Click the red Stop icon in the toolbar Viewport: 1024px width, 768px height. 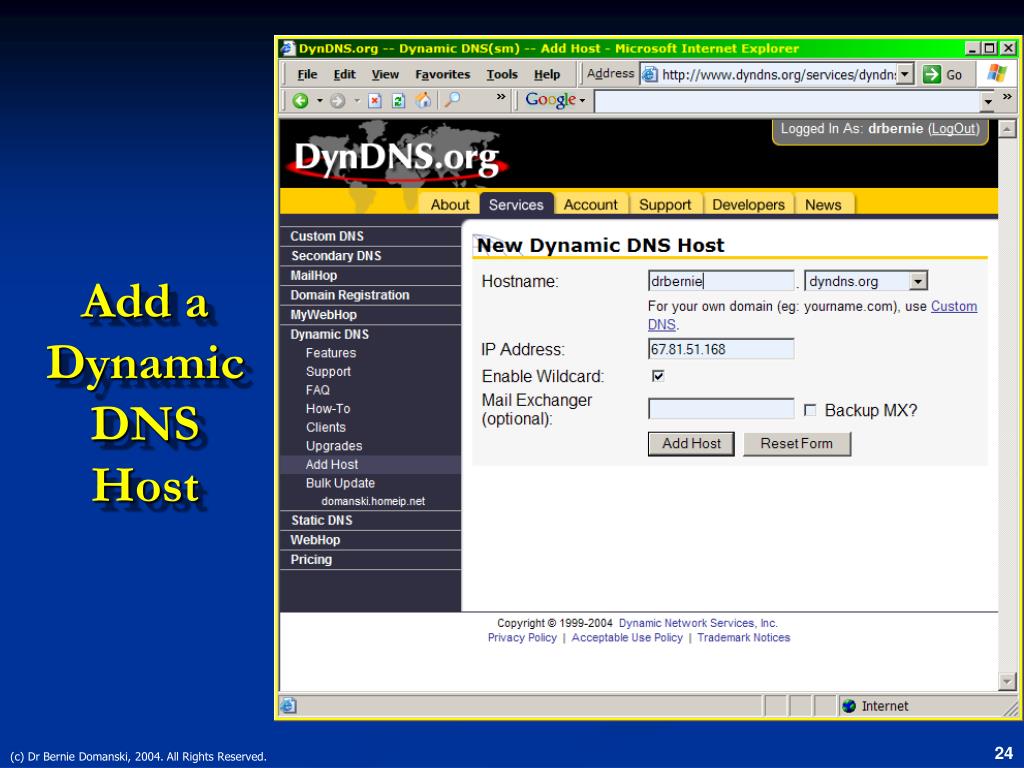(x=374, y=100)
